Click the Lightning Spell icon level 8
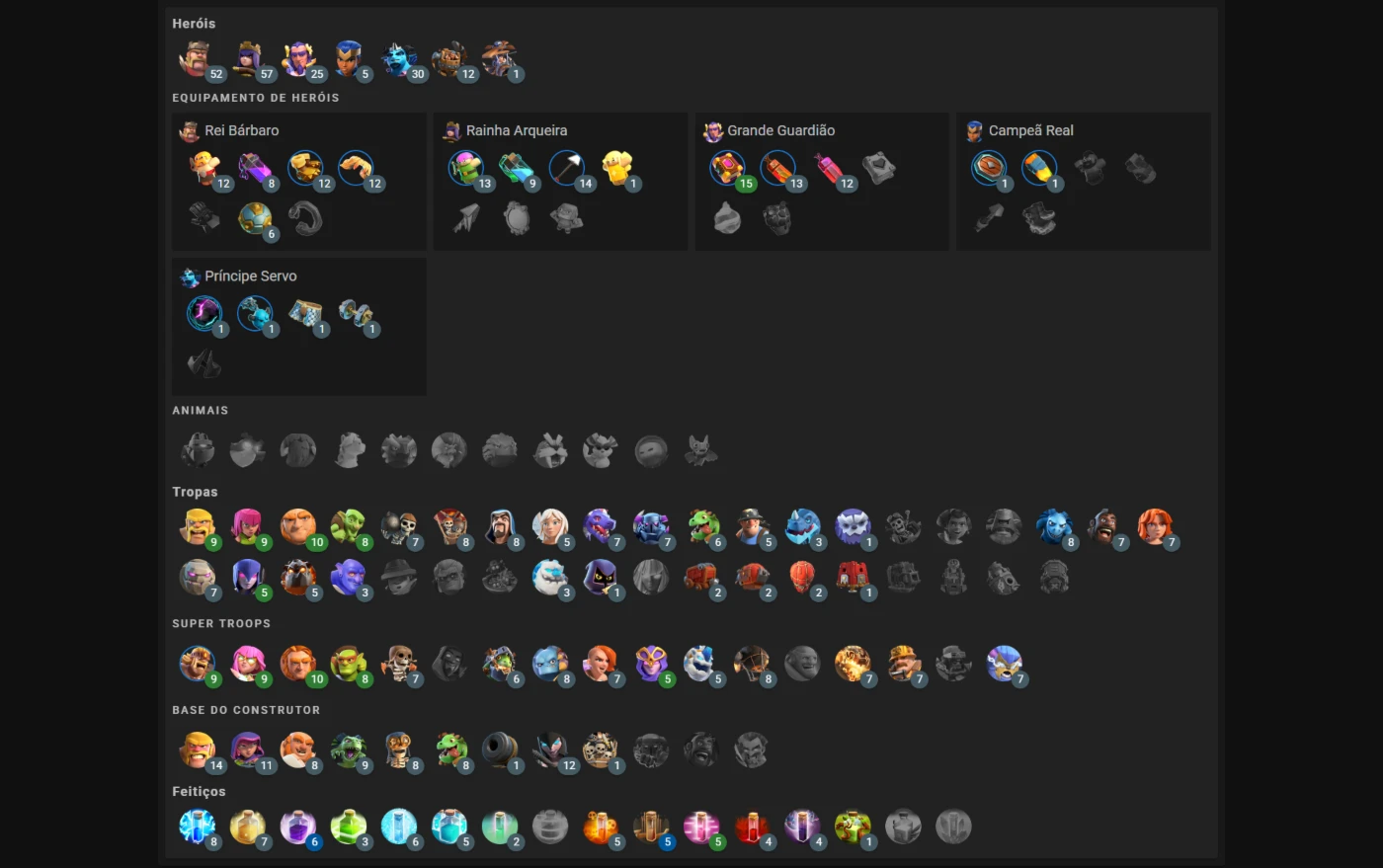Image resolution: width=1383 pixels, height=868 pixels. tap(197, 827)
